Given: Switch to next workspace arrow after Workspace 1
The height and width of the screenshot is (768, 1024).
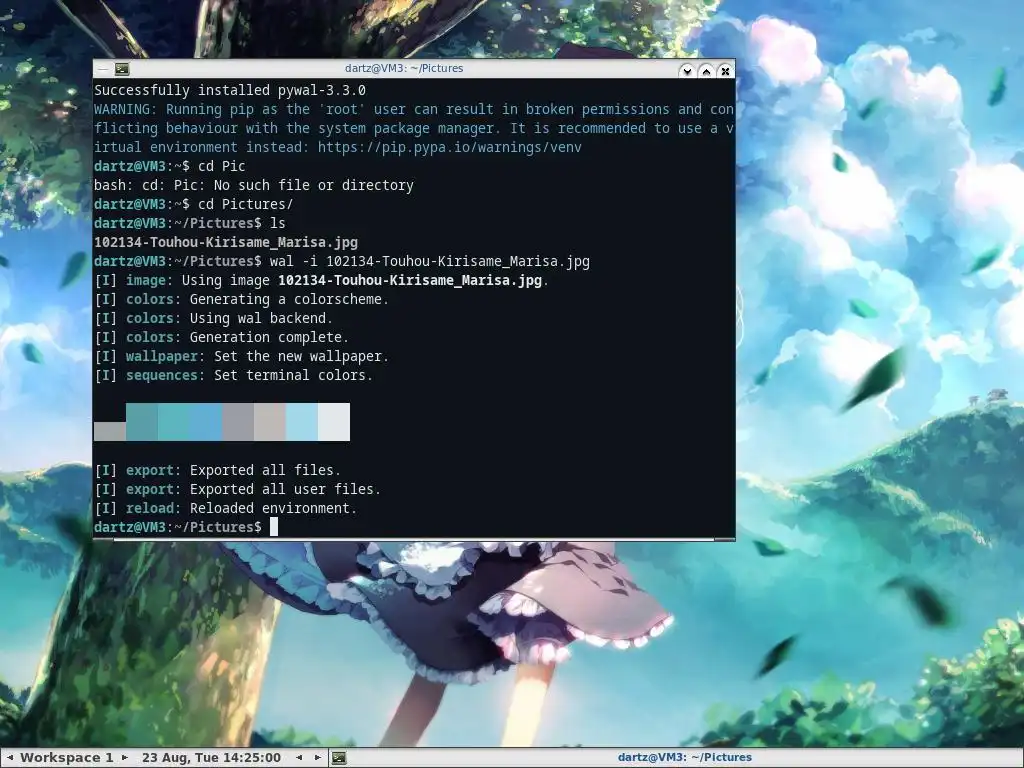Looking at the screenshot, I should (x=125, y=758).
